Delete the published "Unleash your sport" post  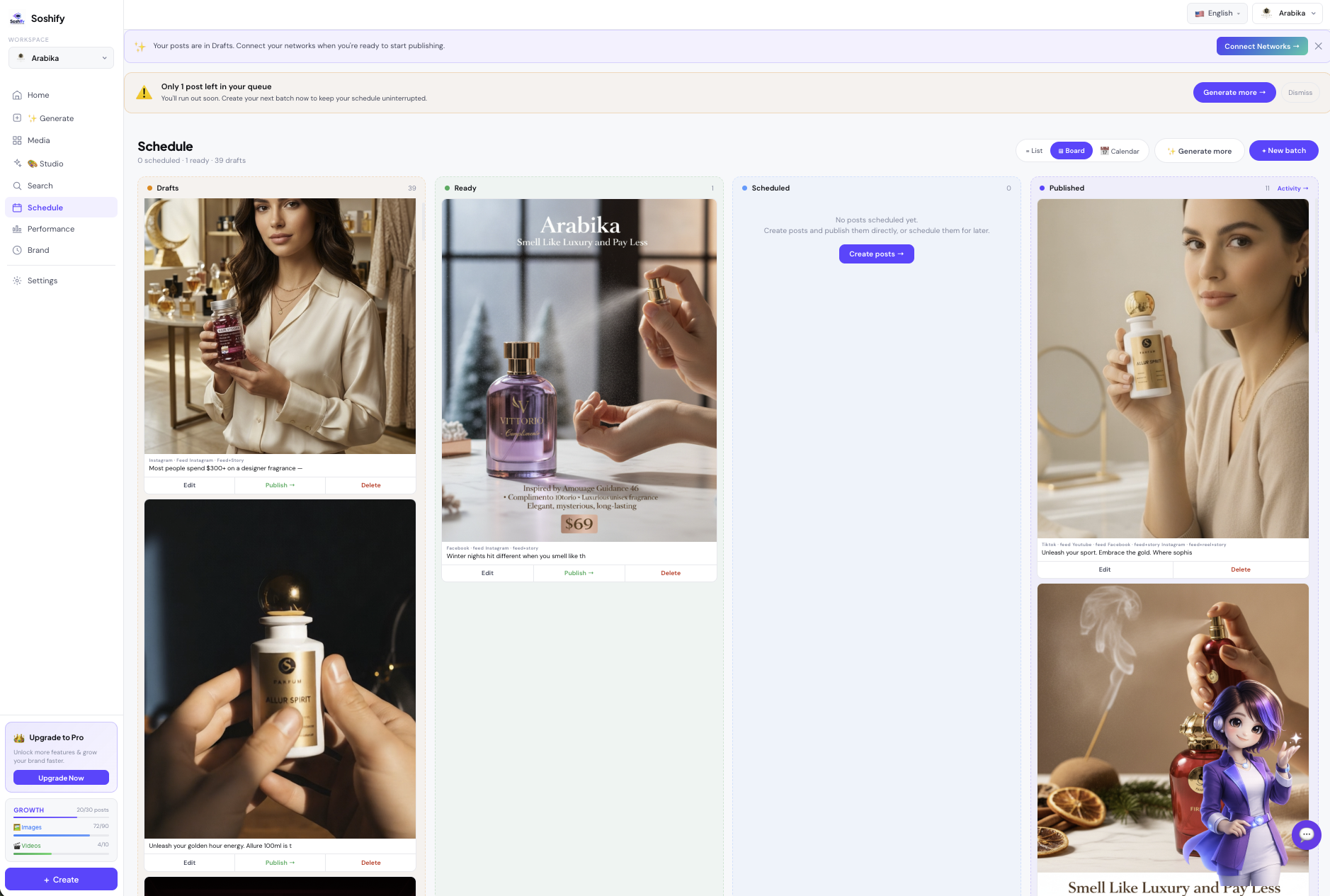[1241, 569]
